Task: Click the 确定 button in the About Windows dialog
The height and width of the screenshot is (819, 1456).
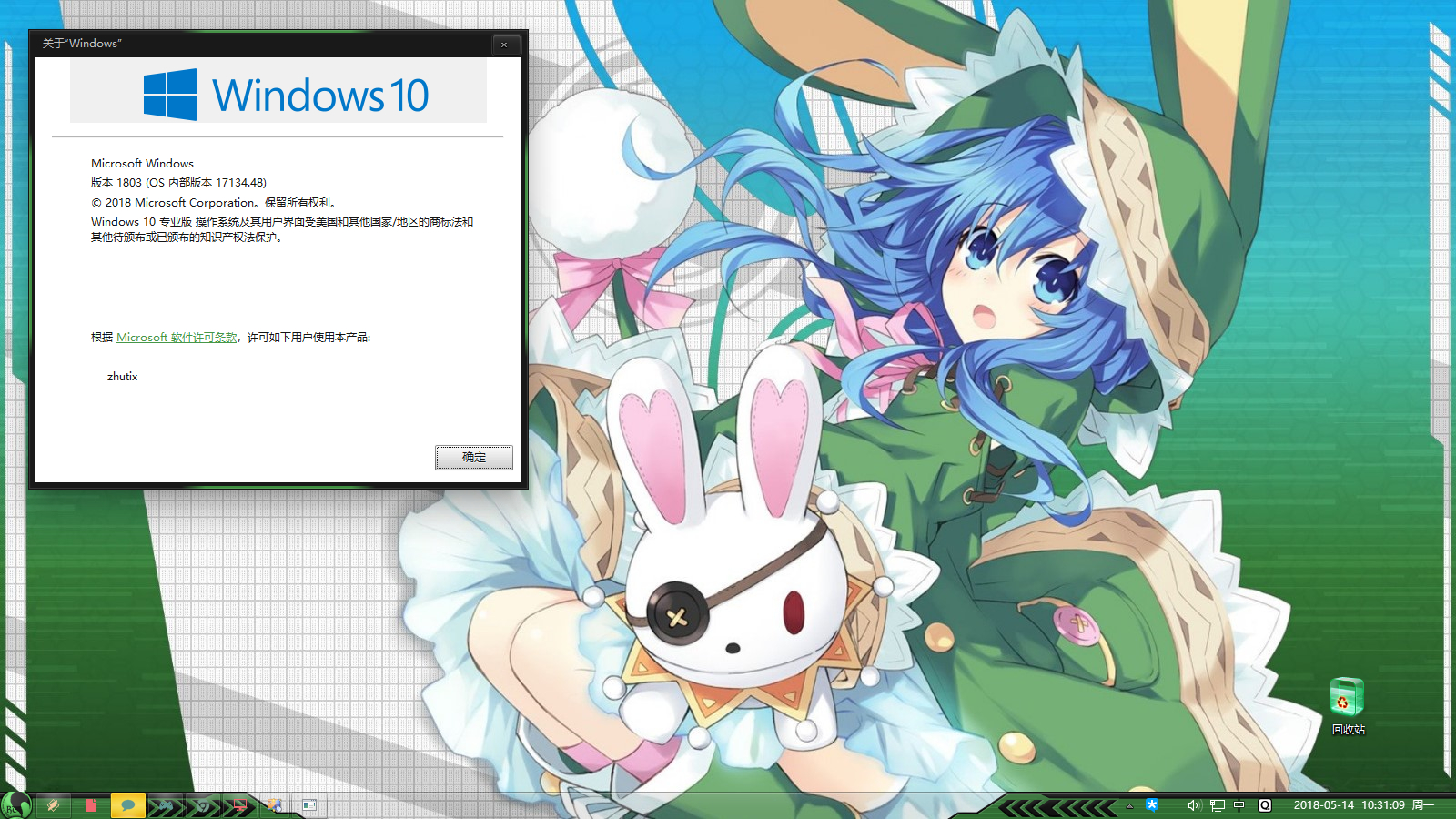Action: point(473,457)
